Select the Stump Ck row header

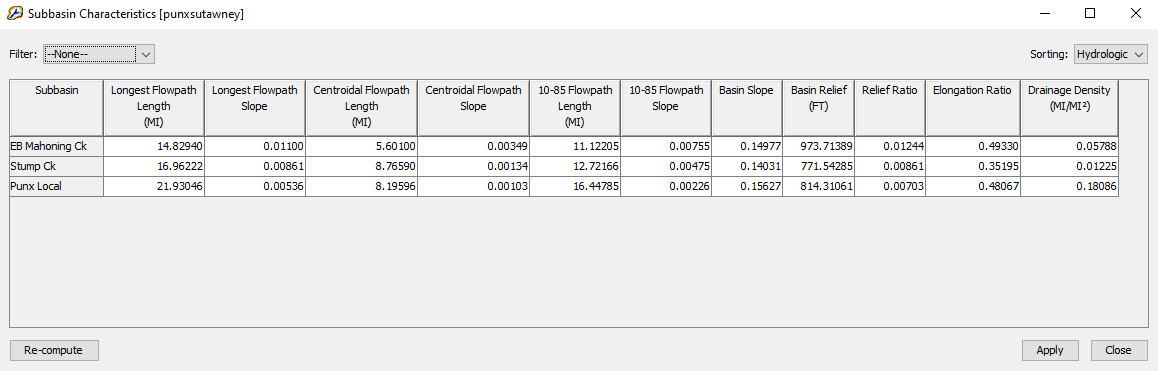(x=56, y=166)
